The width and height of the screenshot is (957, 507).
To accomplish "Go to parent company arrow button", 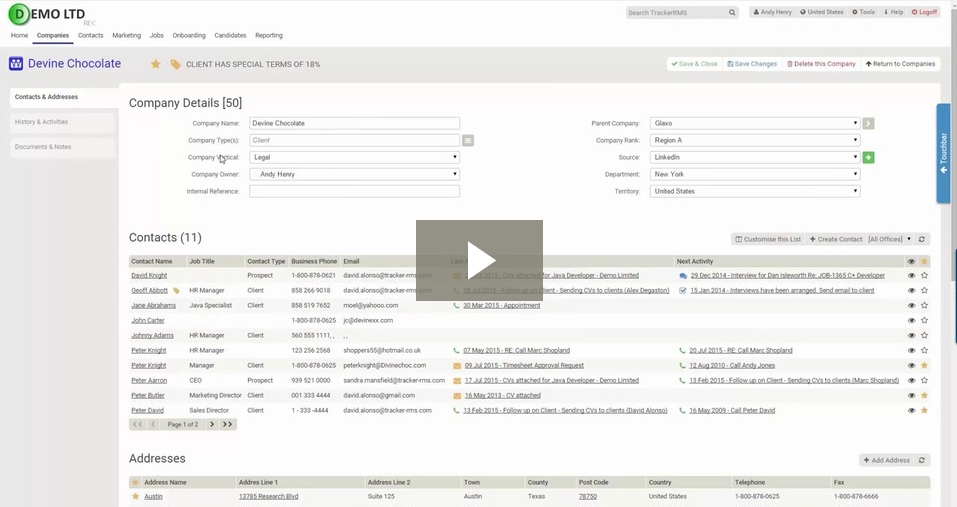I will click(x=869, y=123).
